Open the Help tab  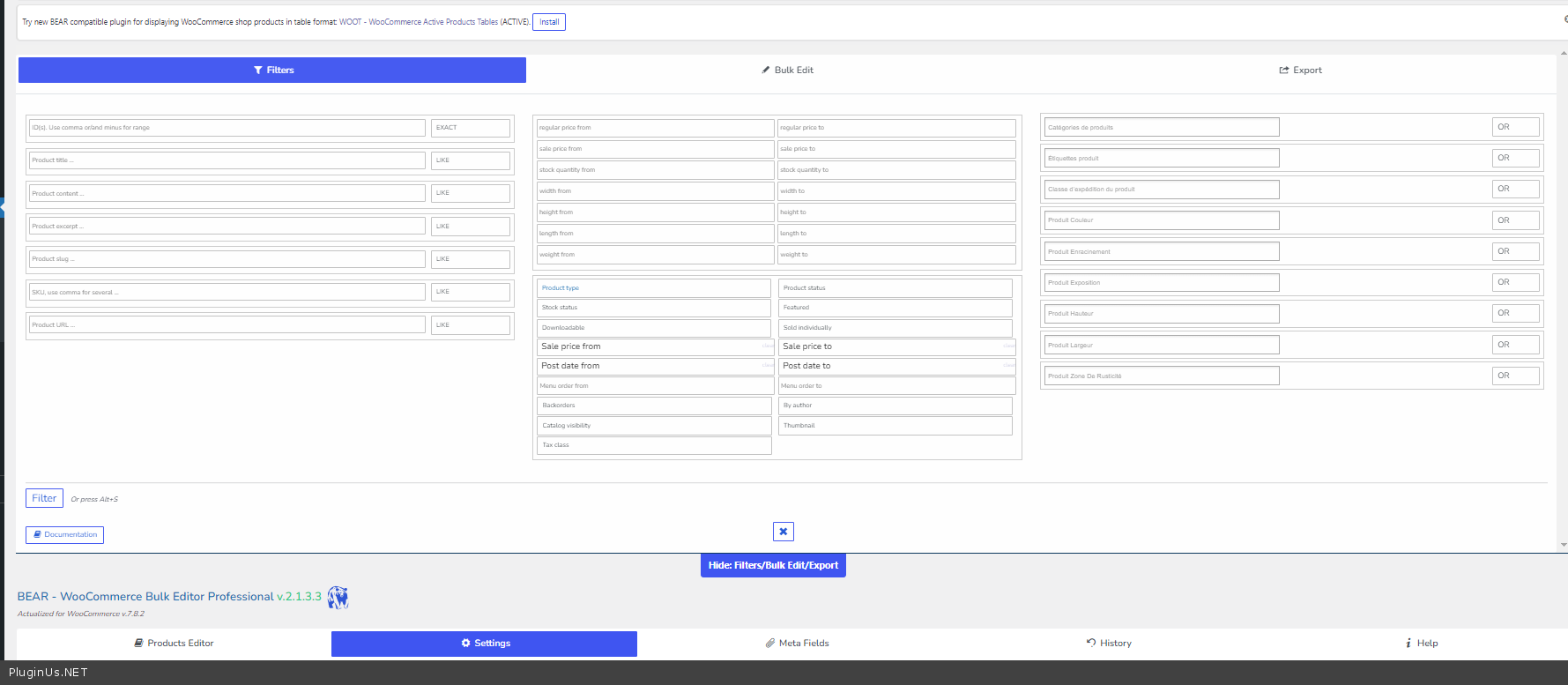1421,644
